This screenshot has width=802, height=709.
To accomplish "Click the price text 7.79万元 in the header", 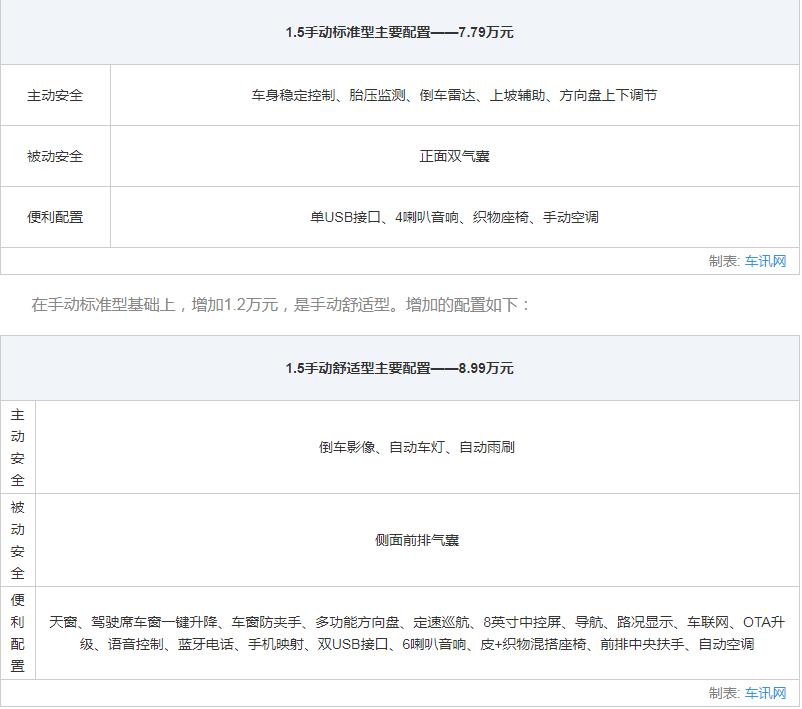I will 485,33.
